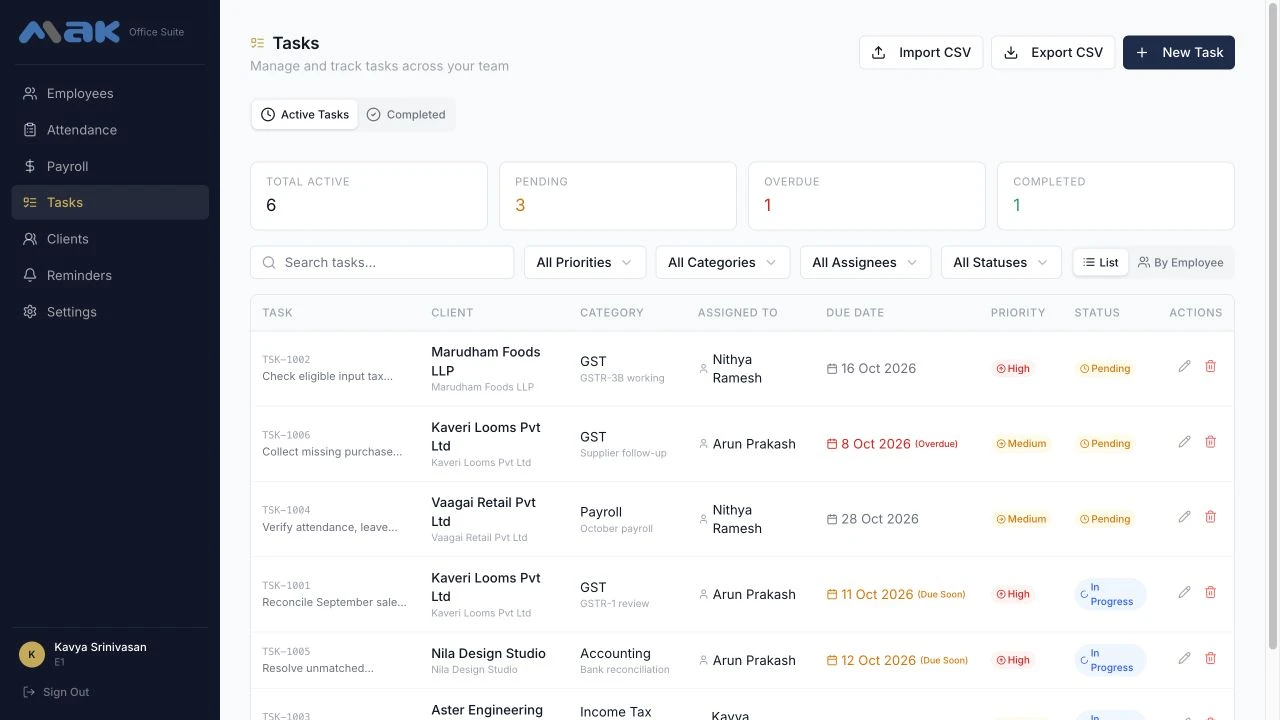Click the calendar icon beside 16 Oct 2026
Image resolution: width=1280 pixels, height=720 pixels.
pos(832,369)
